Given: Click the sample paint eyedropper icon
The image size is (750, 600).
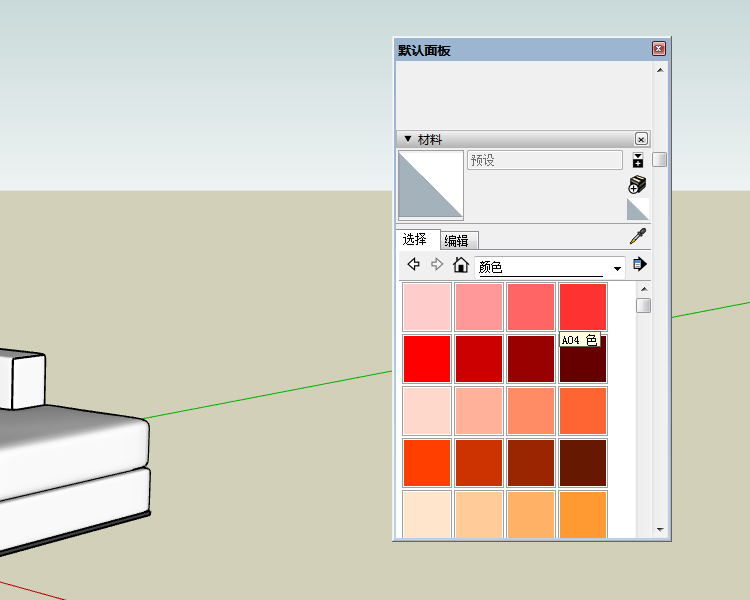Looking at the screenshot, I should (x=637, y=237).
